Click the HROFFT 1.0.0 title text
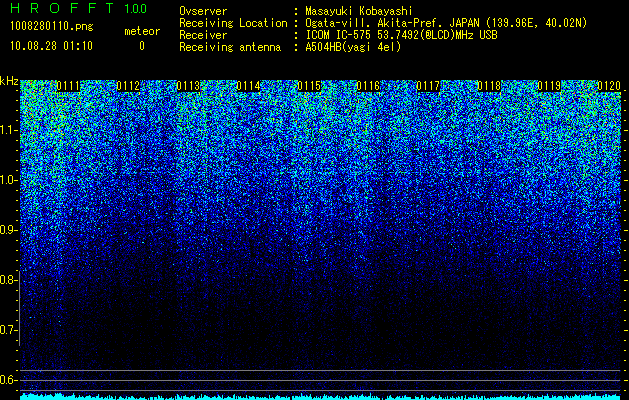This screenshot has width=629, height=400. tap(79, 8)
